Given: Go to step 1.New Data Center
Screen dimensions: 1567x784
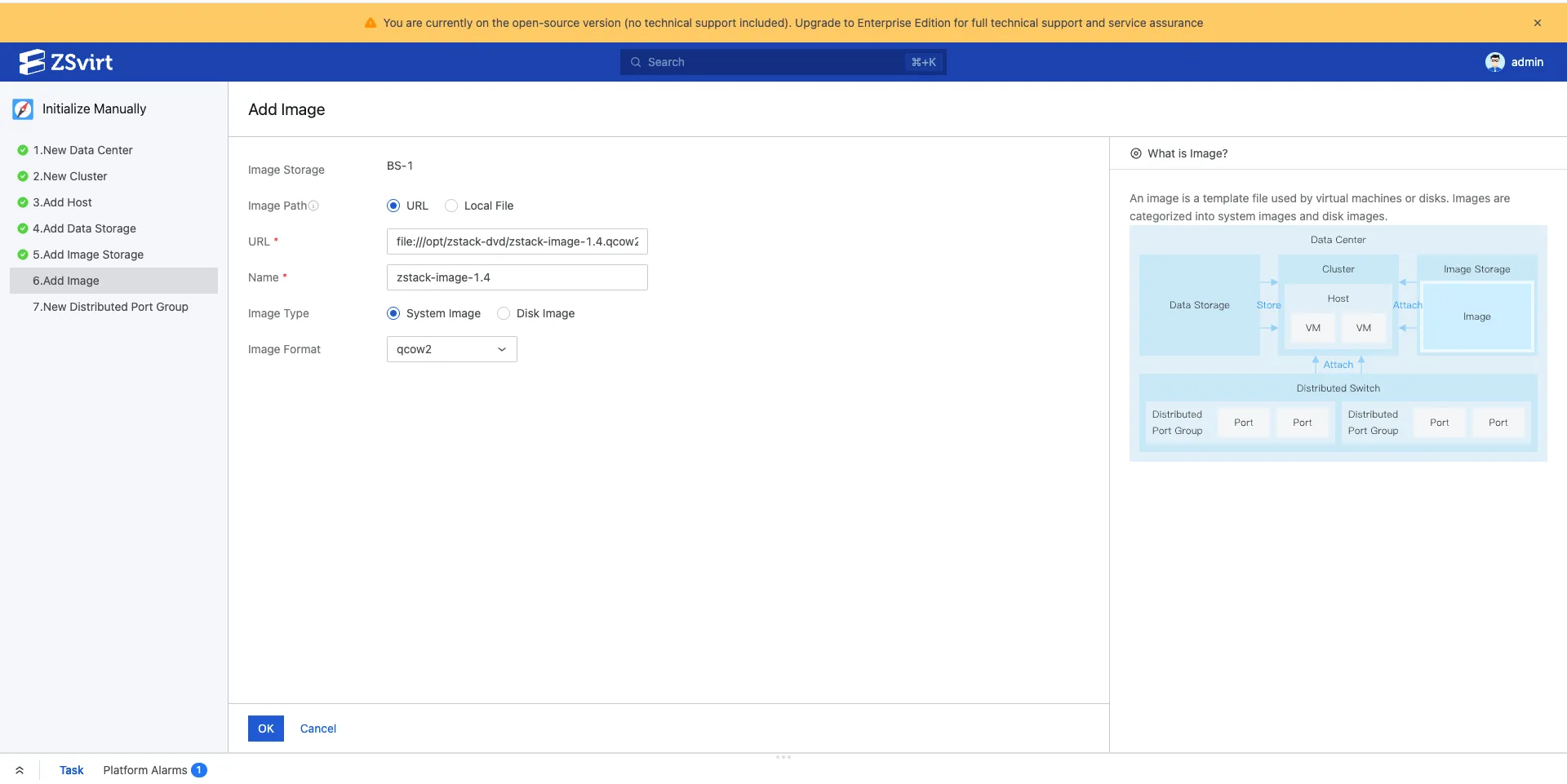Looking at the screenshot, I should click(82, 150).
